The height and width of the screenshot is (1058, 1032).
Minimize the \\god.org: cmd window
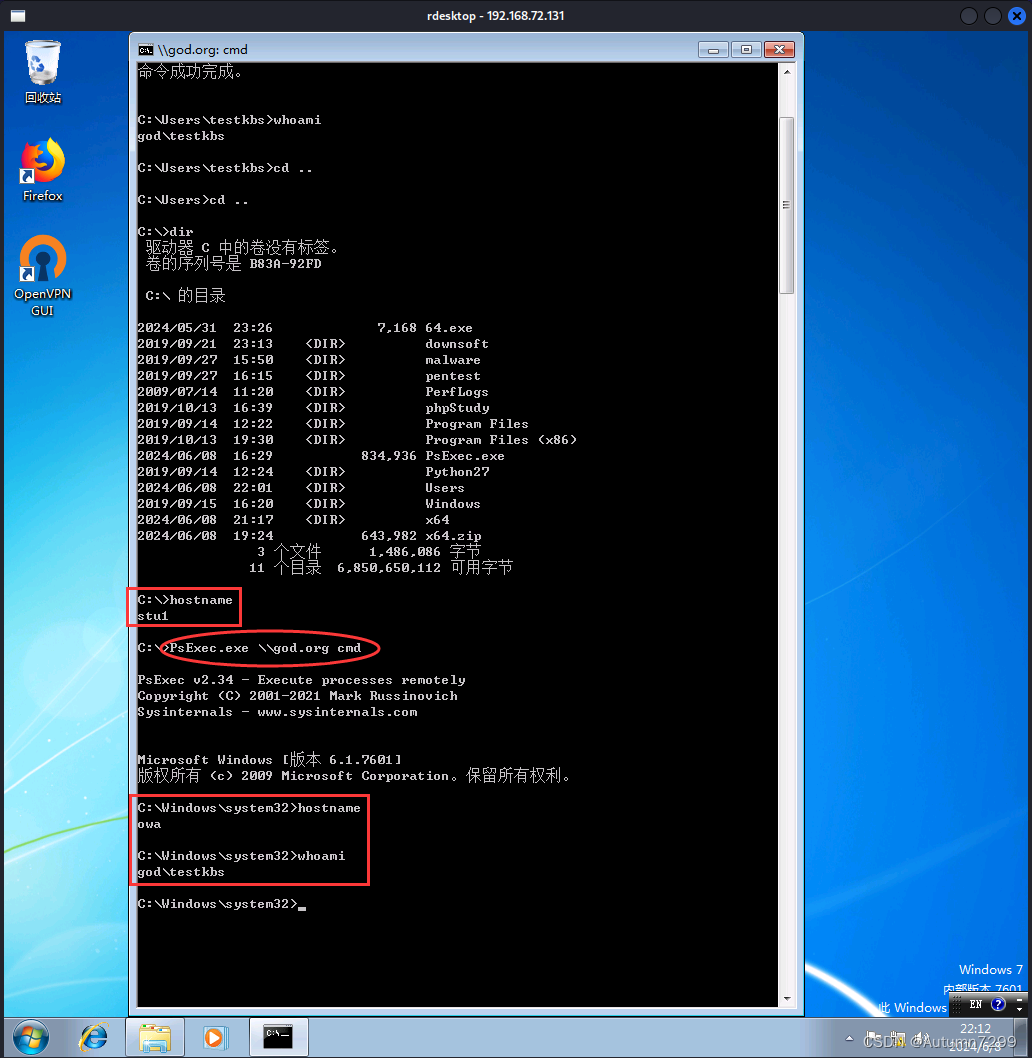(x=713, y=50)
